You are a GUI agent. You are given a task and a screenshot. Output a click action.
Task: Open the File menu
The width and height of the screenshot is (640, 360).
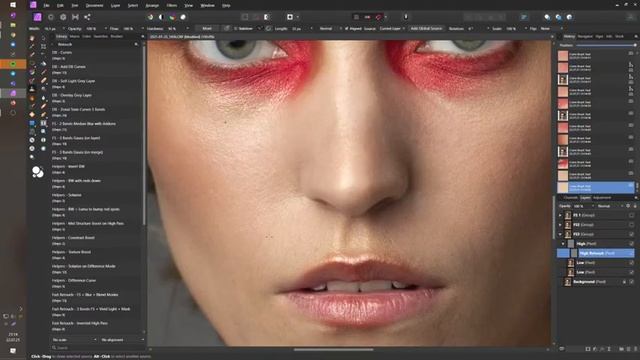click(47, 5)
